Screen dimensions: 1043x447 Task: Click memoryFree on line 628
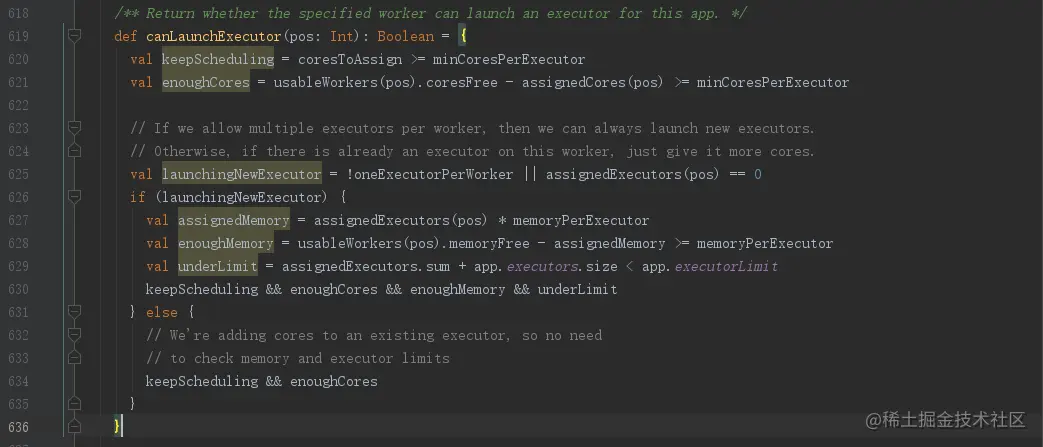(x=489, y=243)
